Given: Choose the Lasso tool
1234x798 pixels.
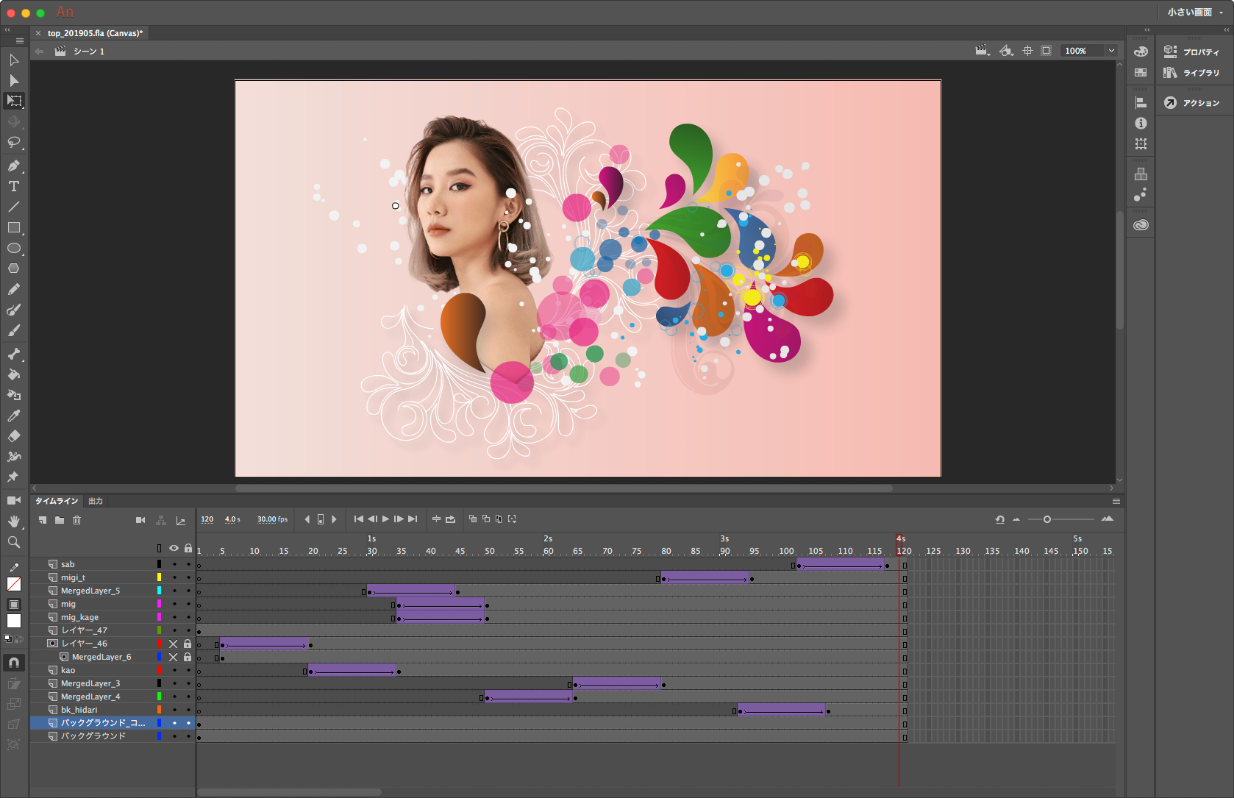Looking at the screenshot, I should pos(14,142).
